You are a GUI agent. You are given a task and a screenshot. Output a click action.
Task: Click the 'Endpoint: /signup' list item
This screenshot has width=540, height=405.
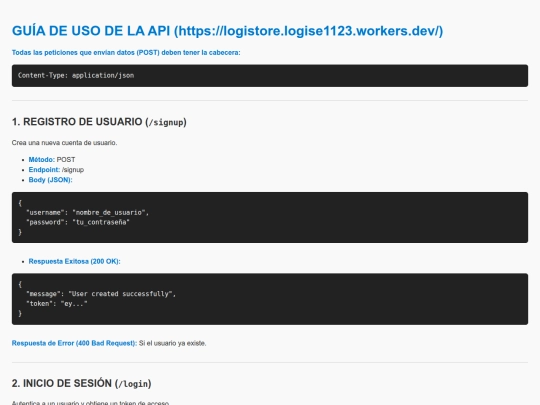point(56,170)
